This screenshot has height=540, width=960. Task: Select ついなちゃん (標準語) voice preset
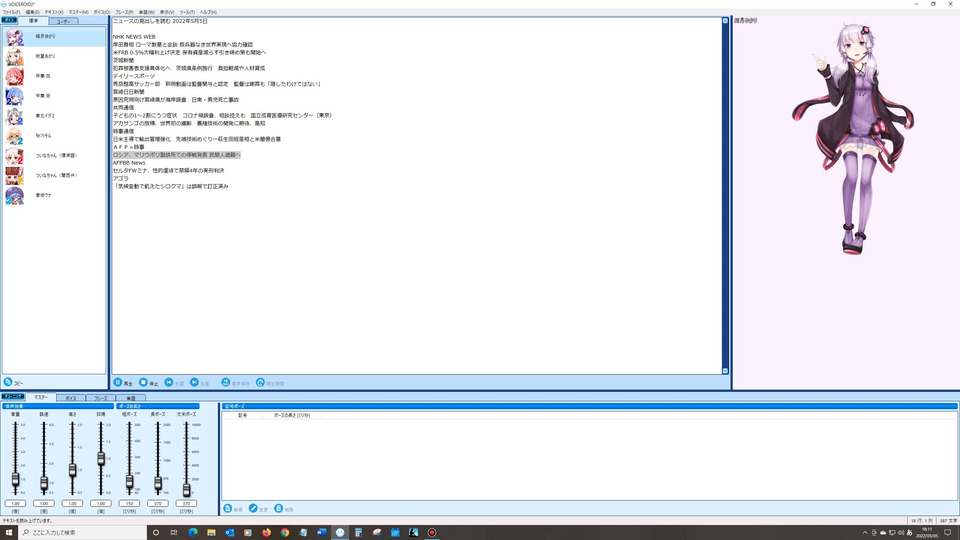(x=54, y=156)
